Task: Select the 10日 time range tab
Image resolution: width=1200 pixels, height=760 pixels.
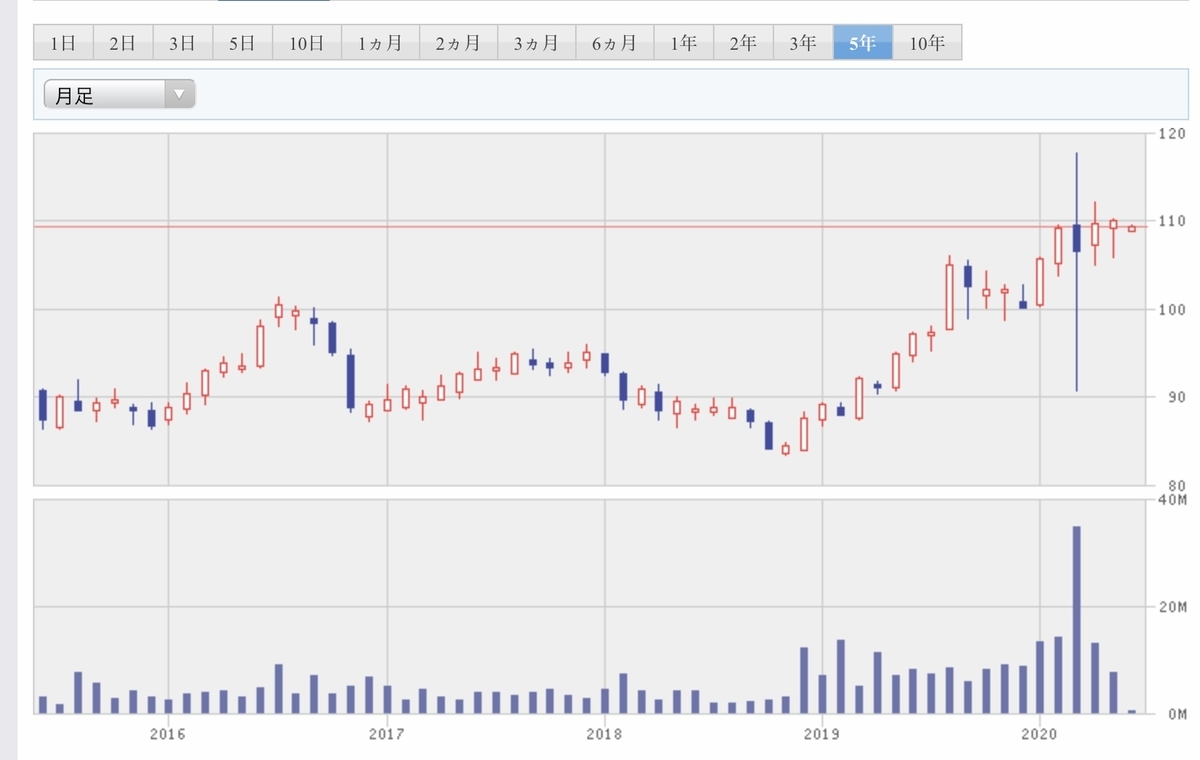Action: click(307, 44)
